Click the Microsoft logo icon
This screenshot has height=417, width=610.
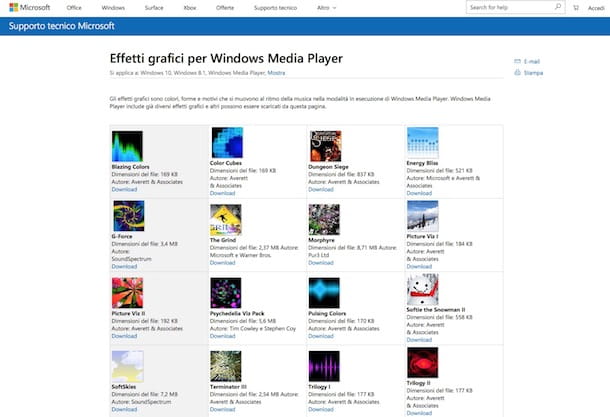point(14,7)
